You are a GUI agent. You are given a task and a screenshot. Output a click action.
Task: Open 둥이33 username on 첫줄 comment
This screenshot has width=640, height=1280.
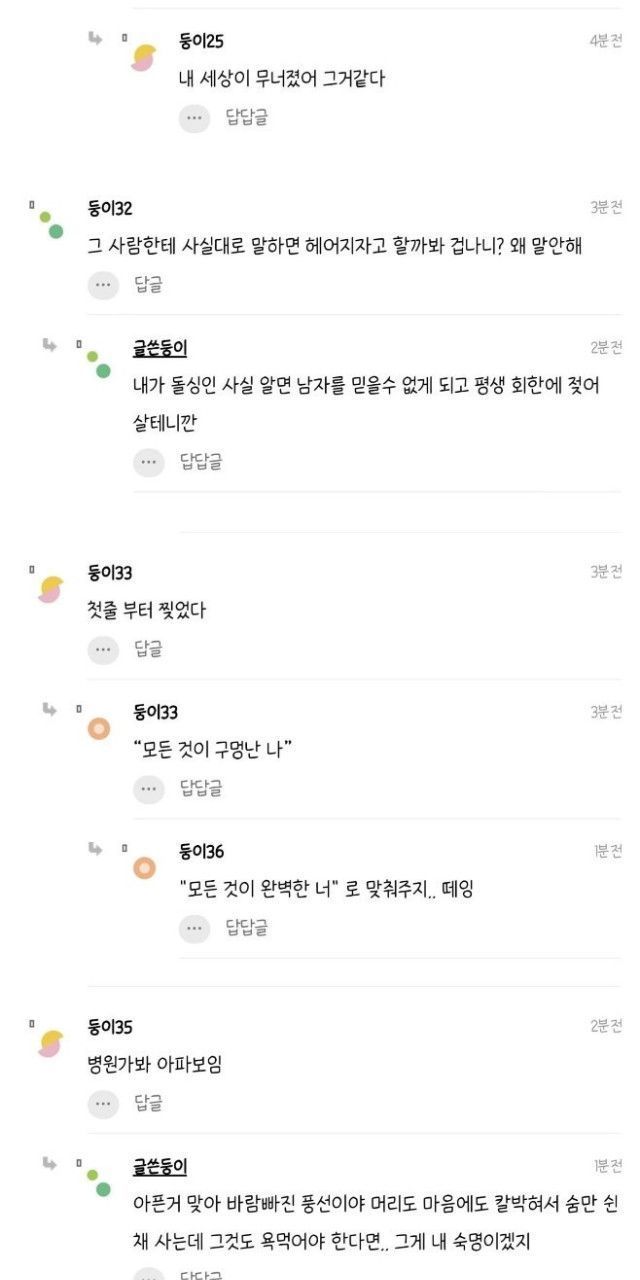pos(110,573)
